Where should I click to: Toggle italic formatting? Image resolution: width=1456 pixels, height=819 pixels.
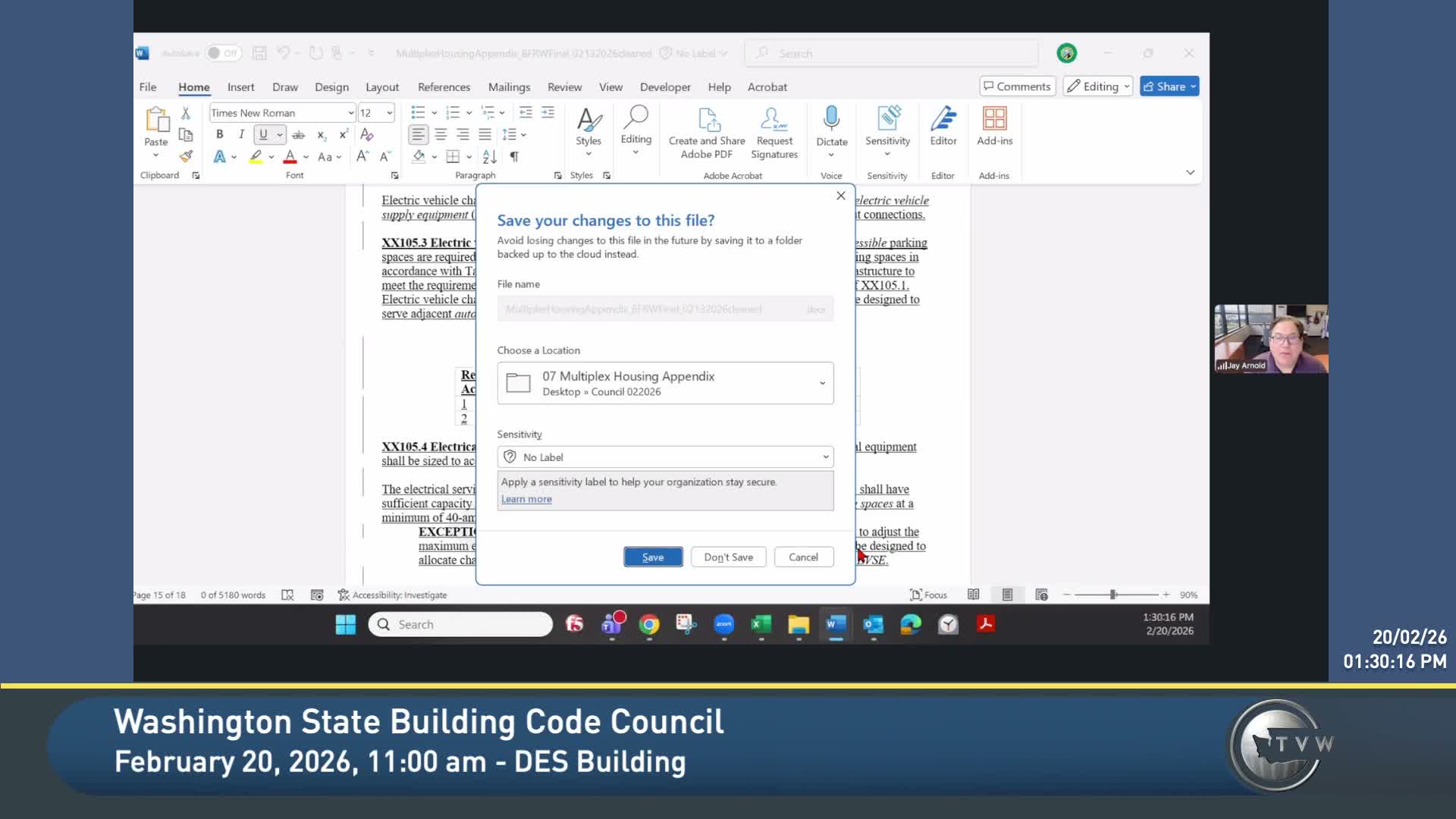pos(241,134)
